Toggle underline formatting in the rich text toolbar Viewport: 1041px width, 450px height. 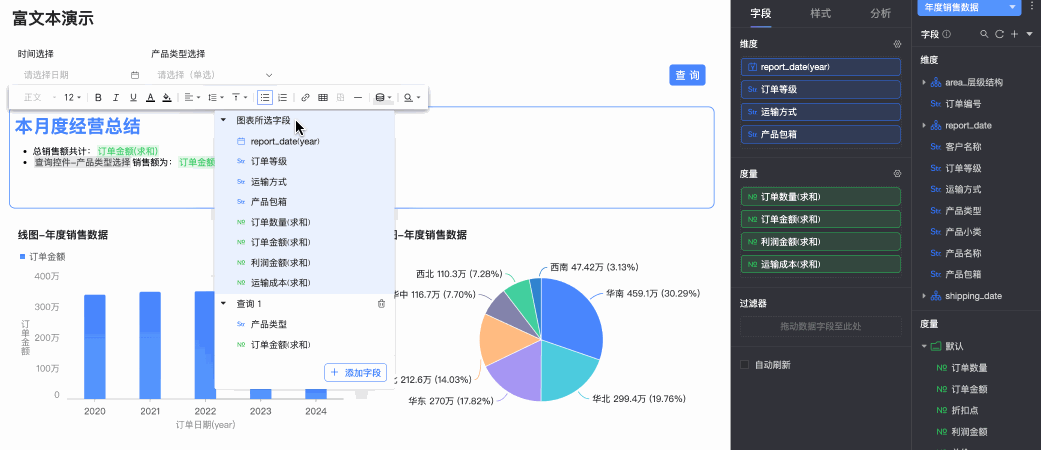[133, 98]
